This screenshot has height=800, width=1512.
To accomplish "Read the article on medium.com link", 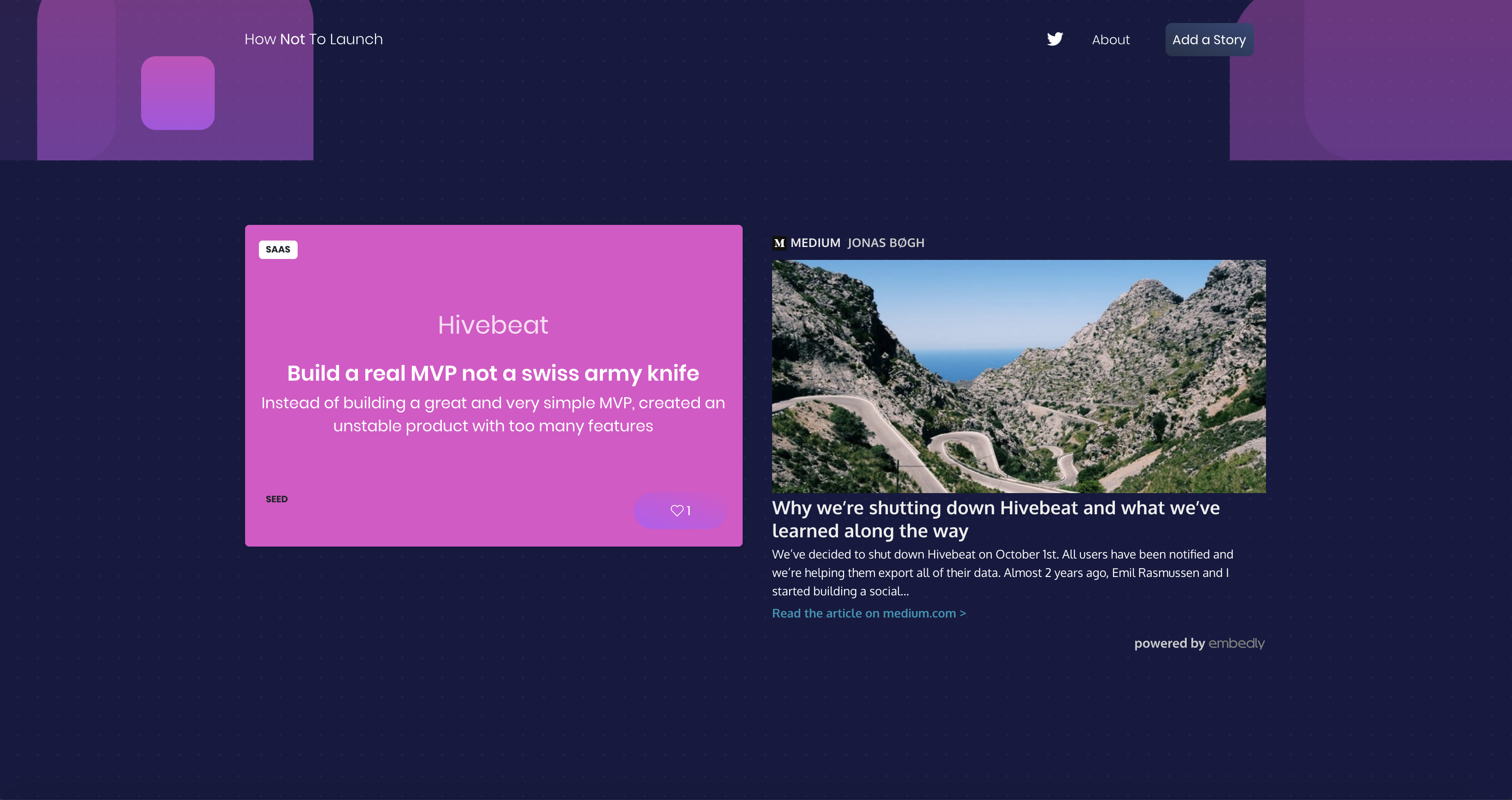I will click(868, 613).
